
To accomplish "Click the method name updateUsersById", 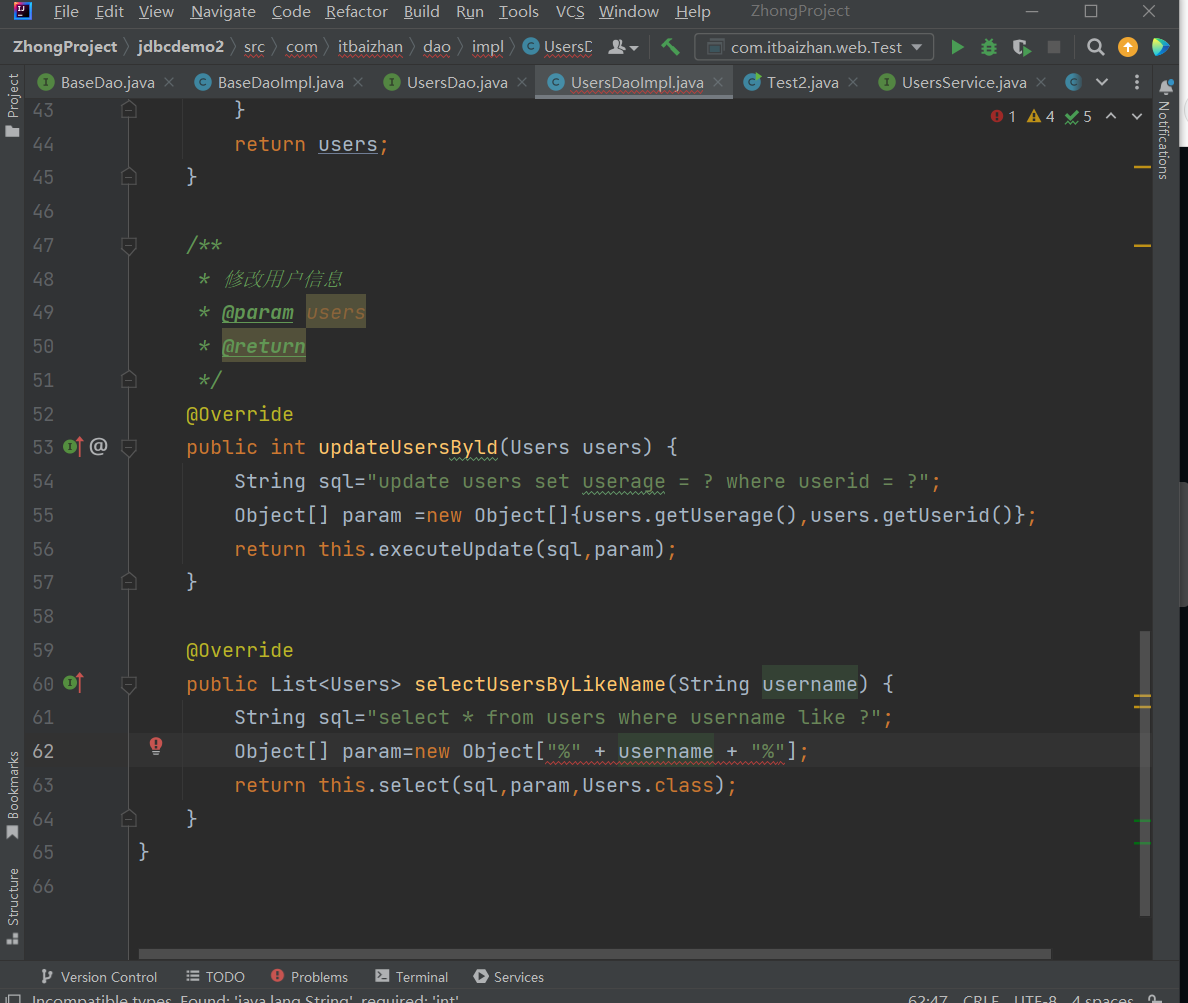I will [408, 448].
